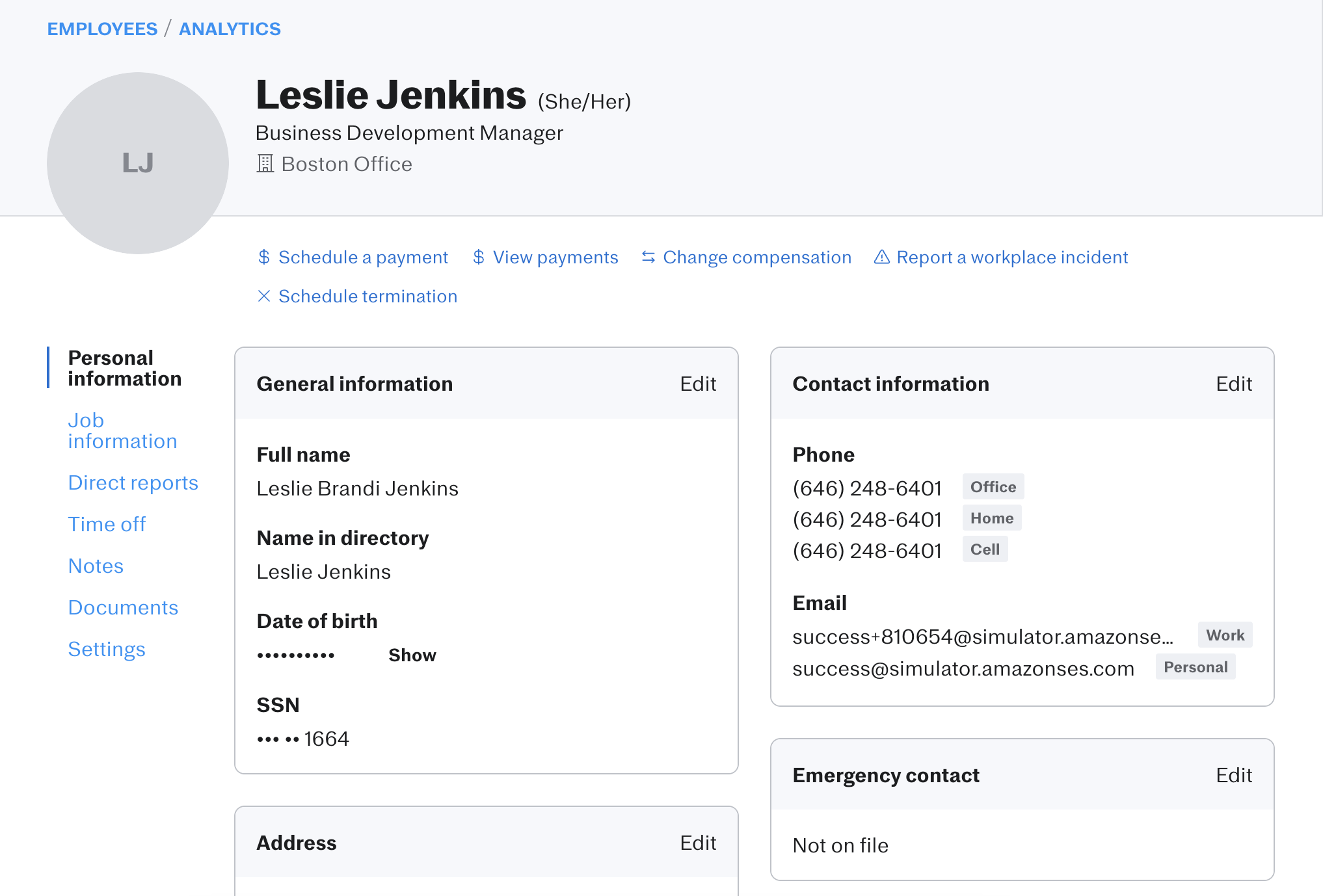The image size is (1323, 896).
Task: Click the dollar icon beside View payments
Action: [x=479, y=257]
